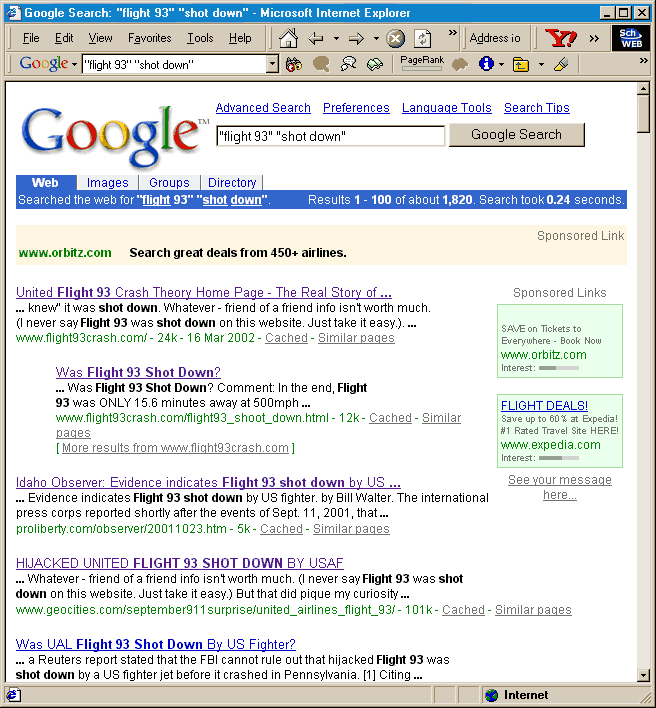Refresh the page using the toolbar icon
656x708 pixels.
click(x=423, y=39)
